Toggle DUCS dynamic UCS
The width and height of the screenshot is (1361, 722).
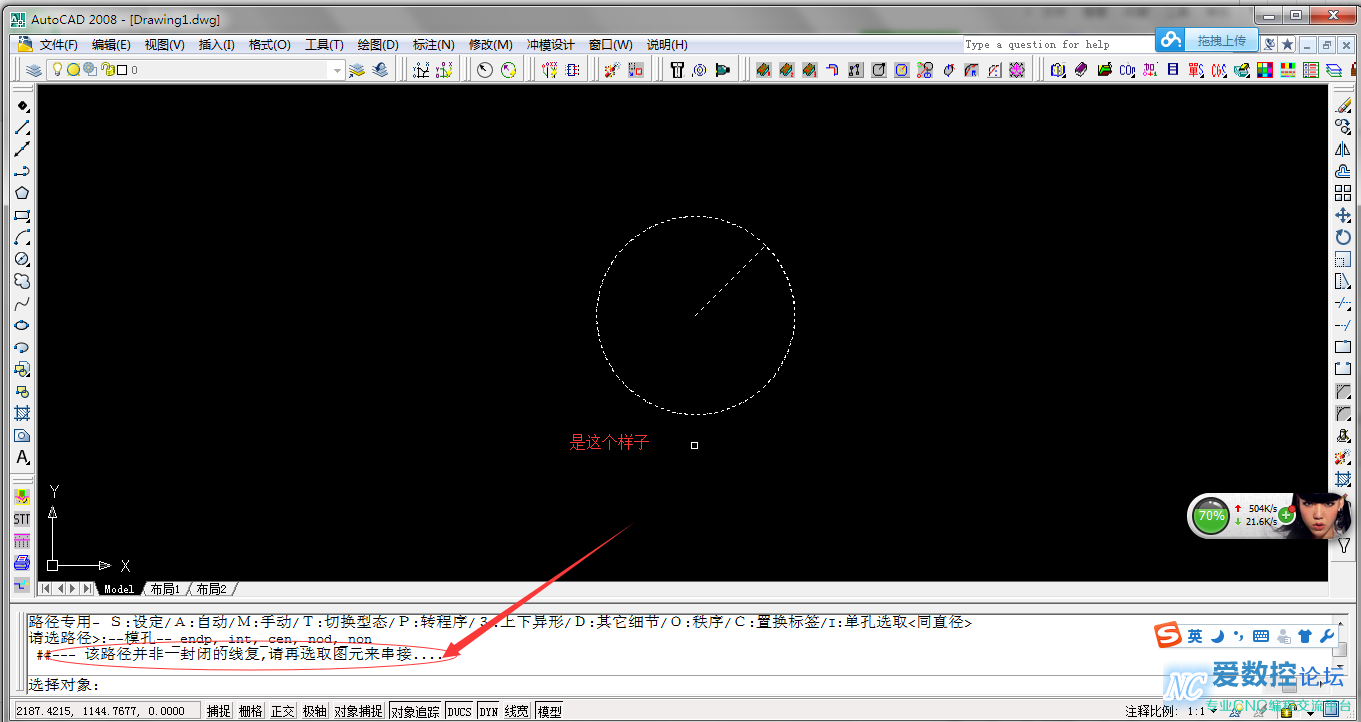coord(459,711)
